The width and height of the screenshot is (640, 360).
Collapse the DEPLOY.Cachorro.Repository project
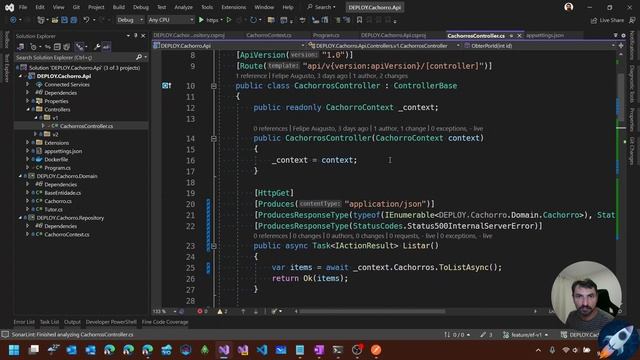click(20, 218)
